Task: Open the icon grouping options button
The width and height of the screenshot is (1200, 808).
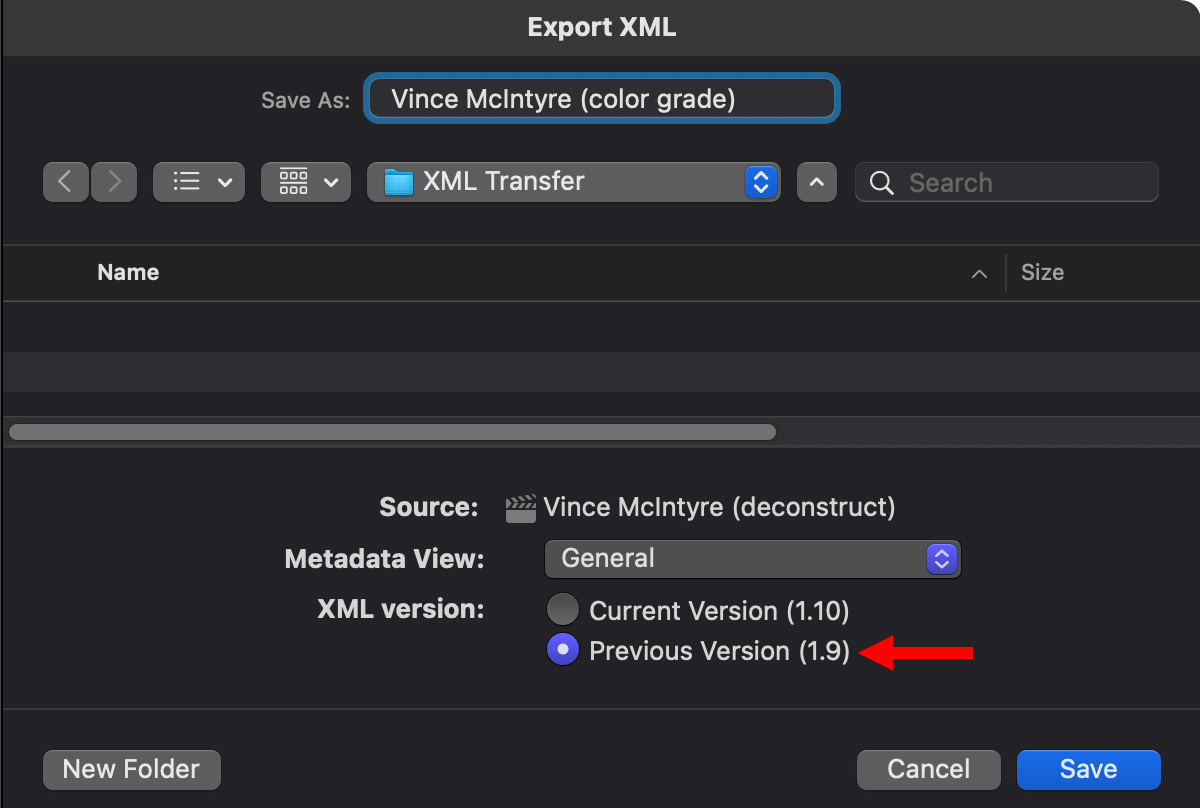Action: pos(306,182)
